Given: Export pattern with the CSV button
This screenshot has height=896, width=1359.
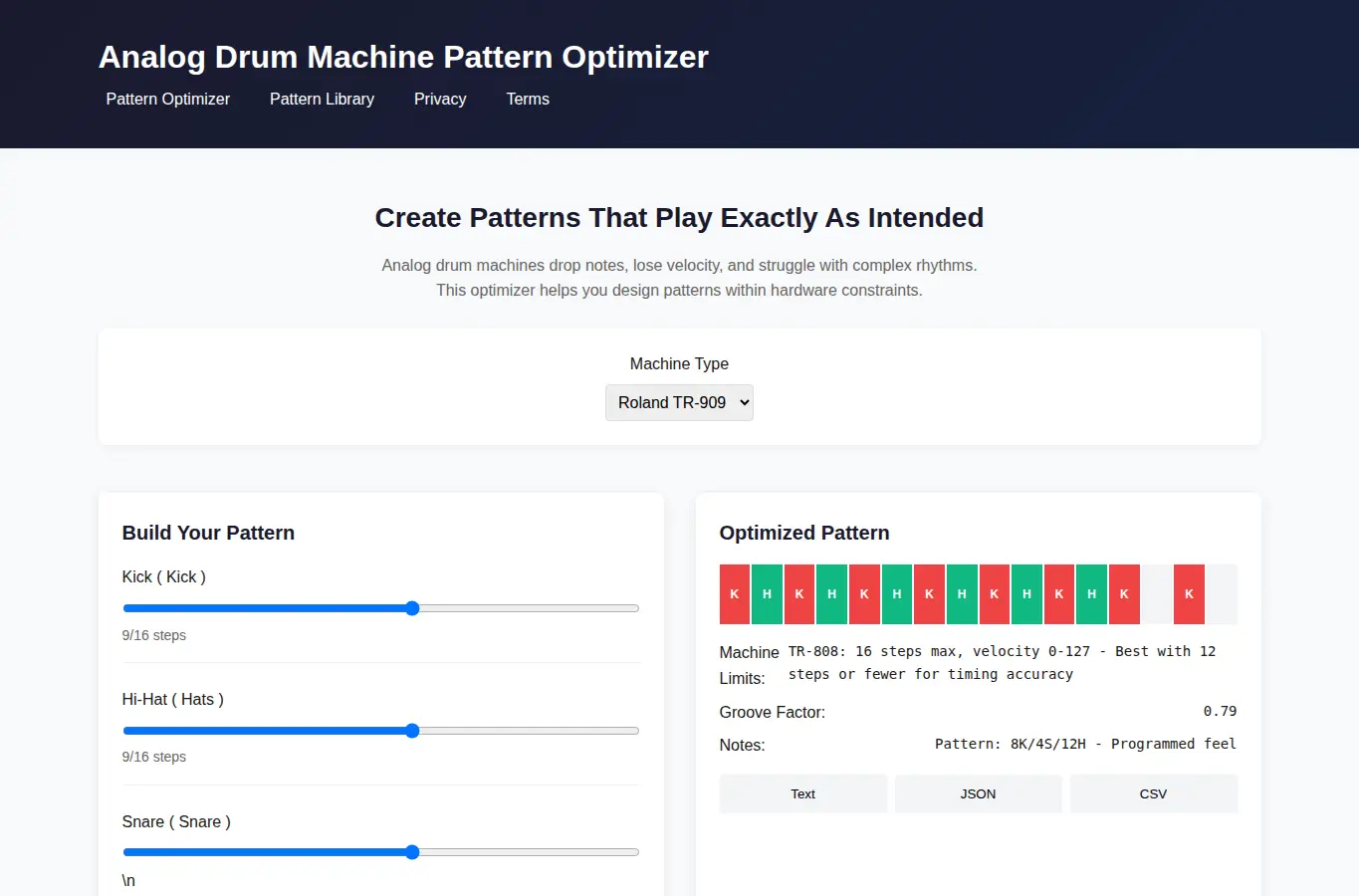Looking at the screenshot, I should click(1153, 793).
